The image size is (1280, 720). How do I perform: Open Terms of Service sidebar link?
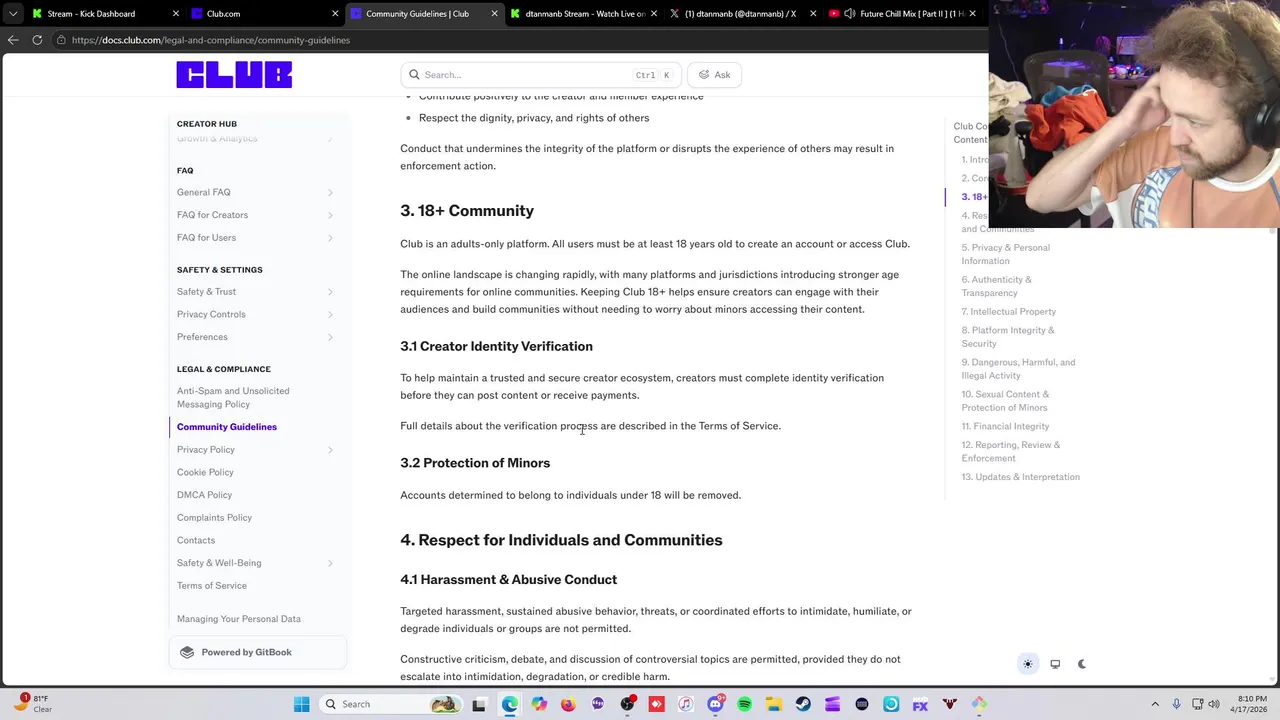coord(212,586)
